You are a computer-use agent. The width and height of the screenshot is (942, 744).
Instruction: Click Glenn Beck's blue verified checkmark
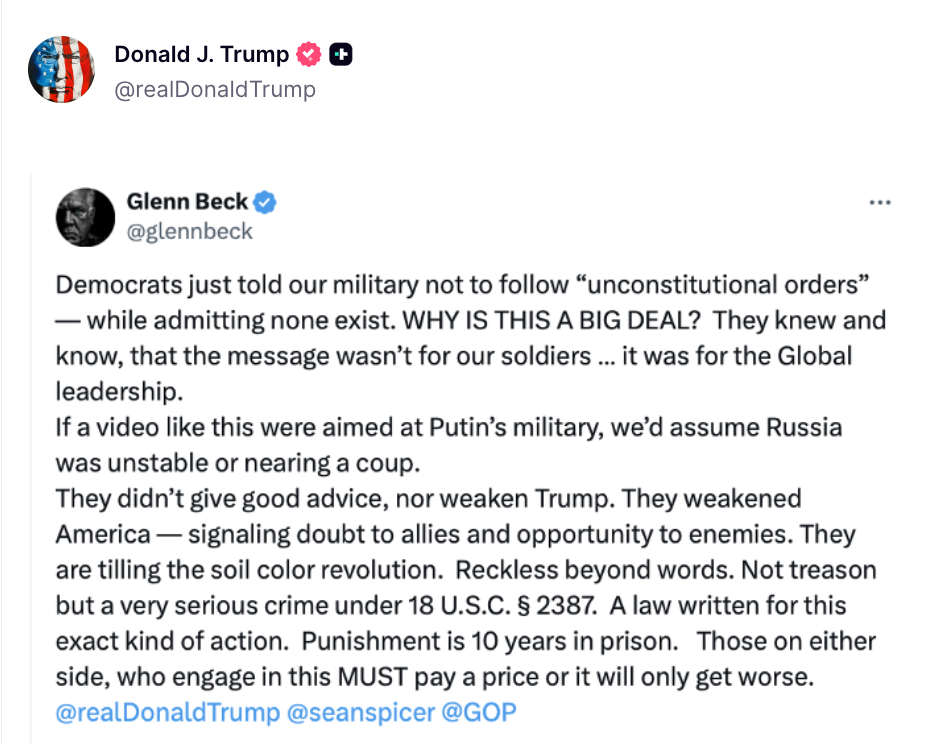point(265,202)
